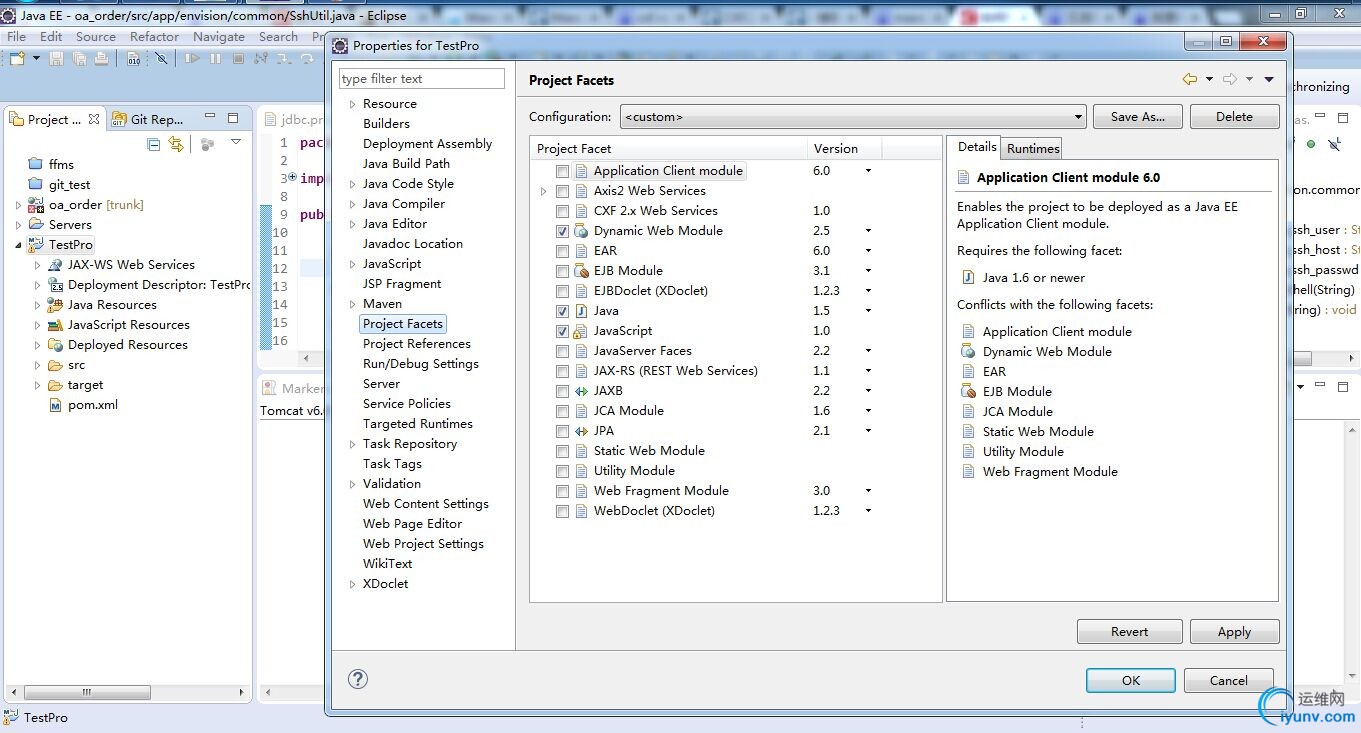
Task: Click the forward arrow in Properties dialog
Action: [x=1230, y=80]
